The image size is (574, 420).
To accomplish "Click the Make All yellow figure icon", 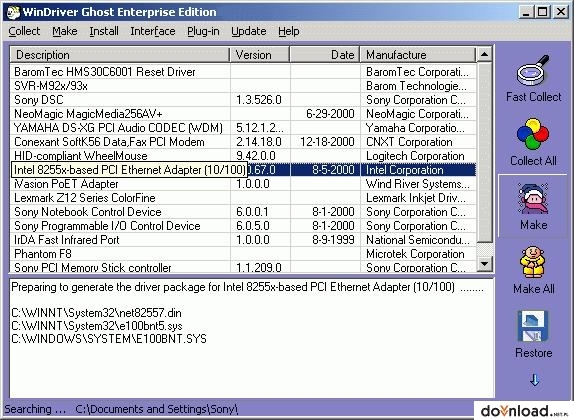I will tap(533, 262).
